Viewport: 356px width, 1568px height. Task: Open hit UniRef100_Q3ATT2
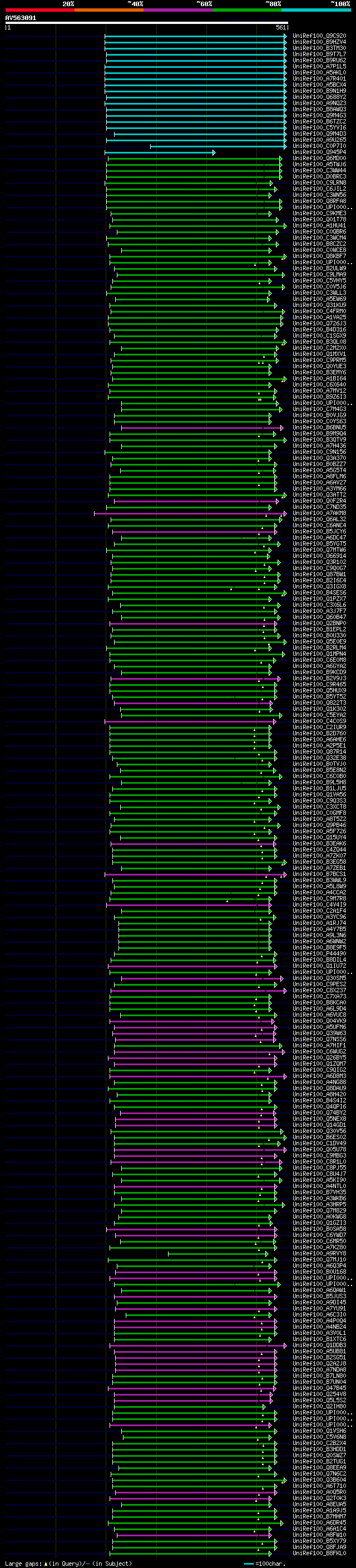coord(319,495)
